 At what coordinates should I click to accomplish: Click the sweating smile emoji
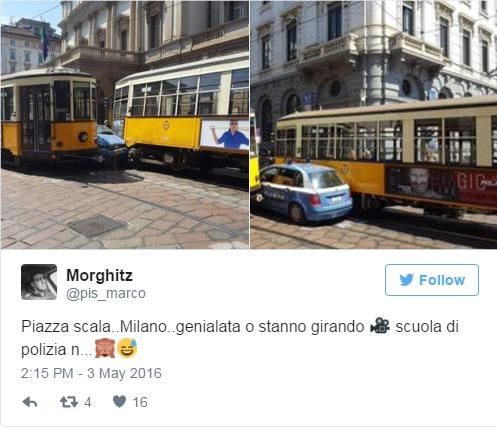128,348
